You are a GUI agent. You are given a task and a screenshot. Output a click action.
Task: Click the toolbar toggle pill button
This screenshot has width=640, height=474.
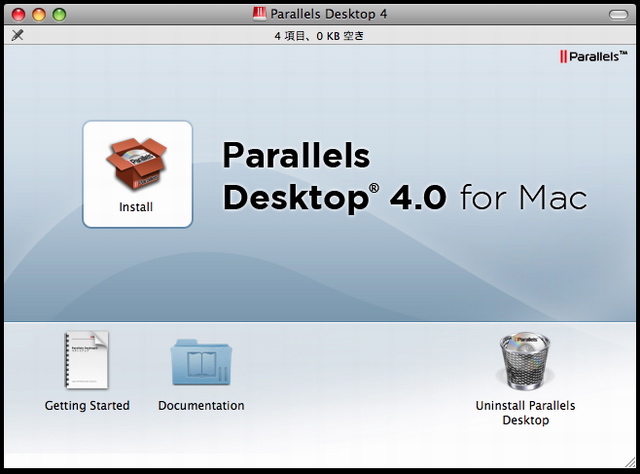618,15
